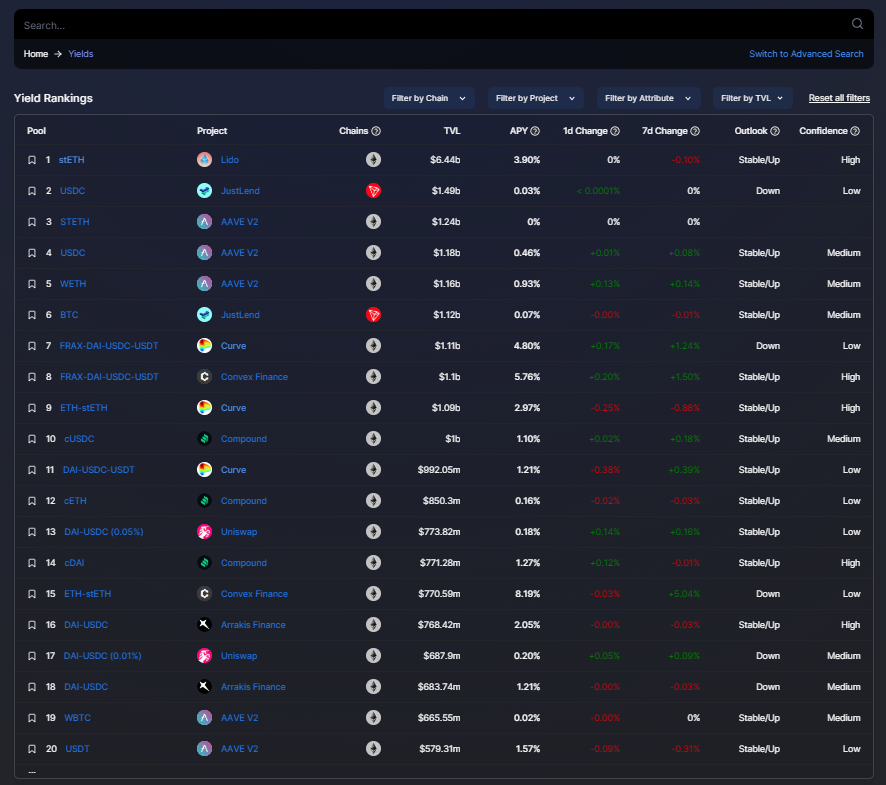Open the cETH pool link
The image size is (886, 785).
pos(75,501)
